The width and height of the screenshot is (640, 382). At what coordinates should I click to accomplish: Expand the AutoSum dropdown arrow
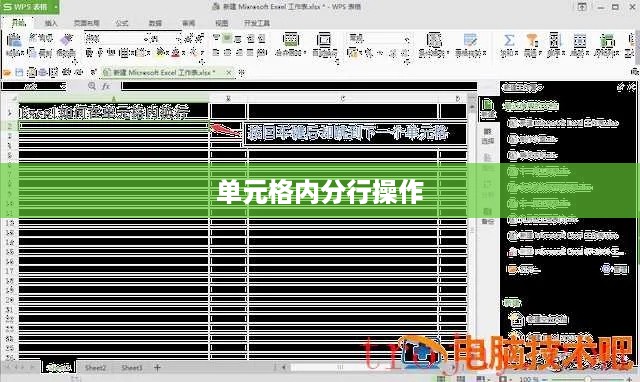pos(517,53)
